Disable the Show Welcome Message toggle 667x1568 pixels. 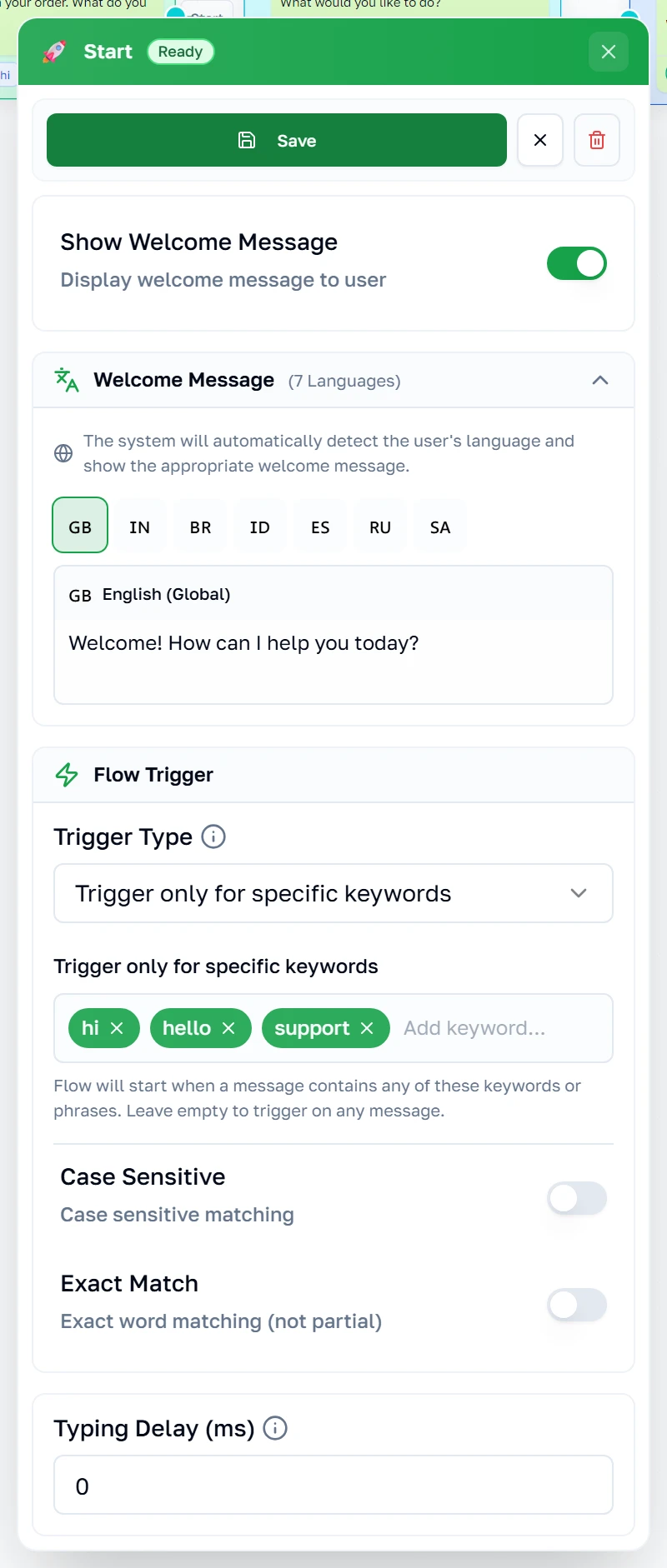click(x=577, y=263)
